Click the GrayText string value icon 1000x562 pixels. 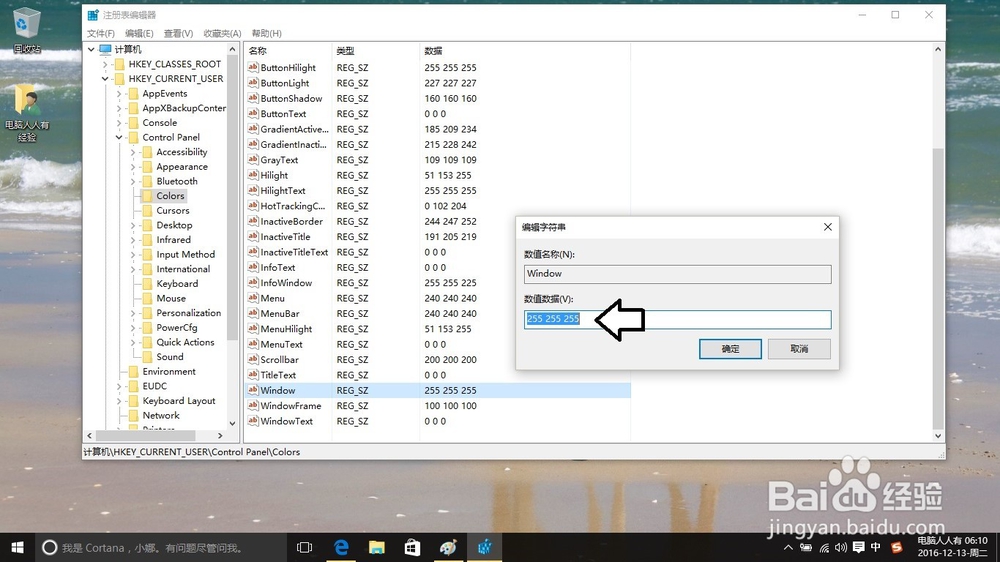[x=253, y=159]
